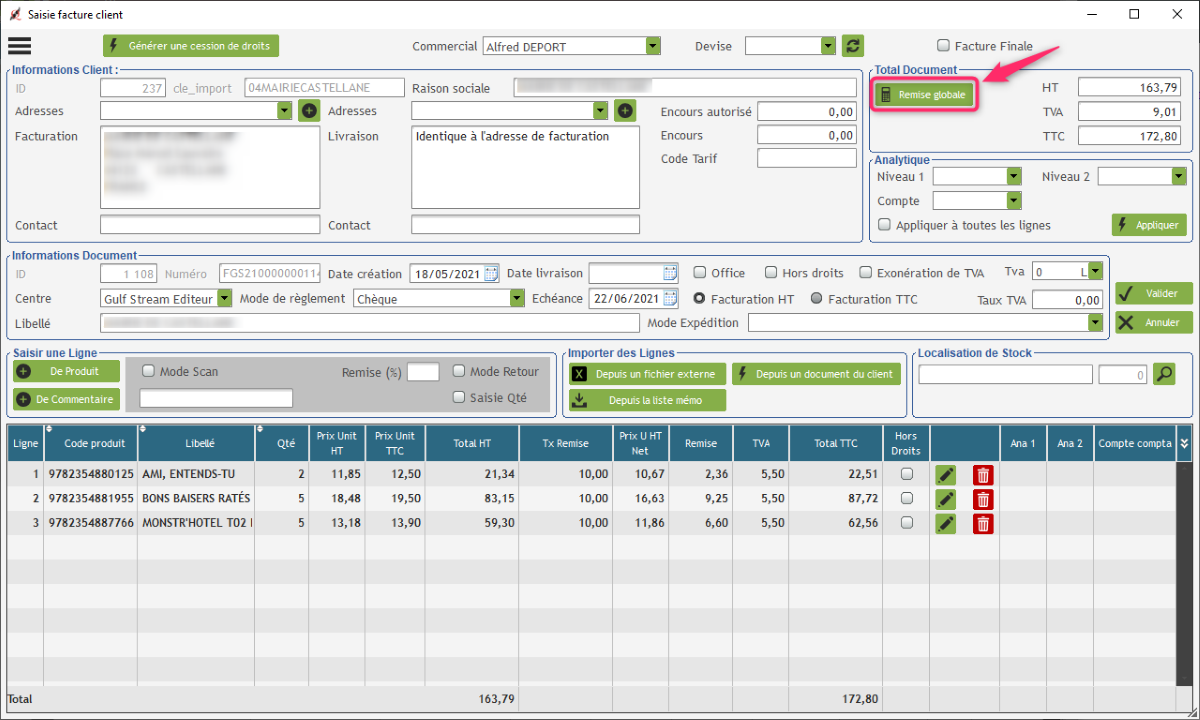Image resolution: width=1200 pixels, height=720 pixels.
Task: Enable Appliquer à toutes les lignes
Action: pyautogui.click(x=884, y=225)
